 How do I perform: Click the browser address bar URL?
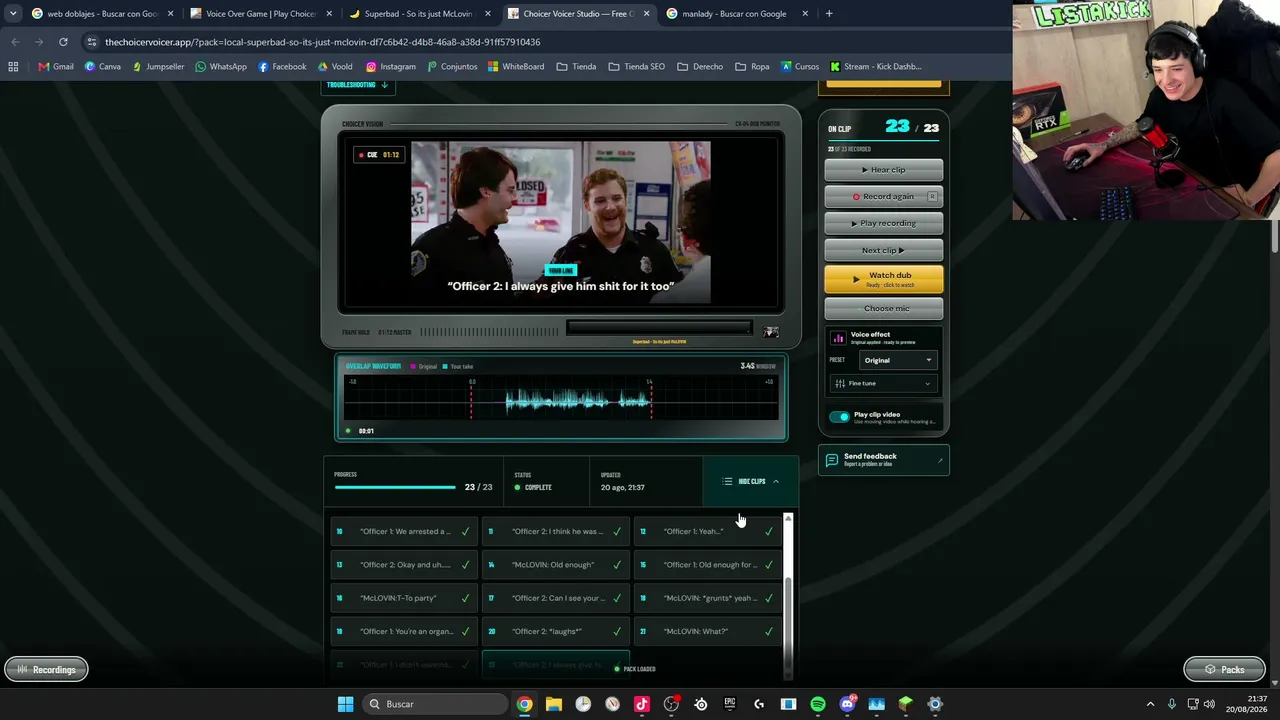click(x=322, y=42)
